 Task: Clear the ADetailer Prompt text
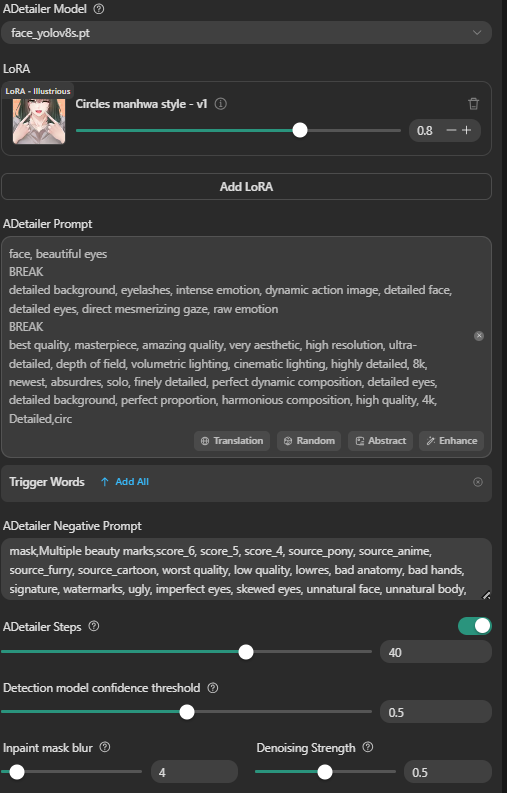click(x=479, y=336)
